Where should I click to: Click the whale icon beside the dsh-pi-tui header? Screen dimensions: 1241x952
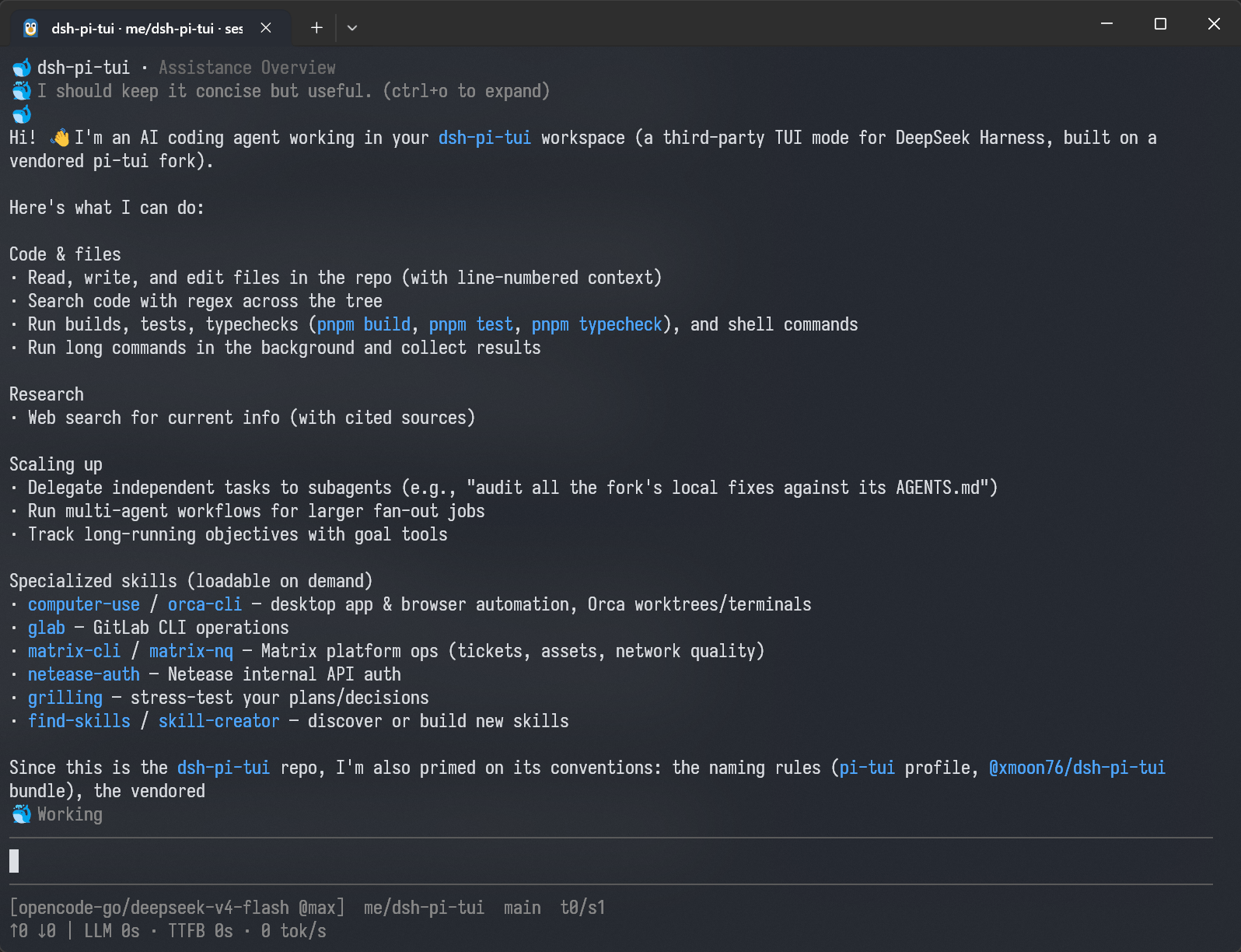pos(21,68)
